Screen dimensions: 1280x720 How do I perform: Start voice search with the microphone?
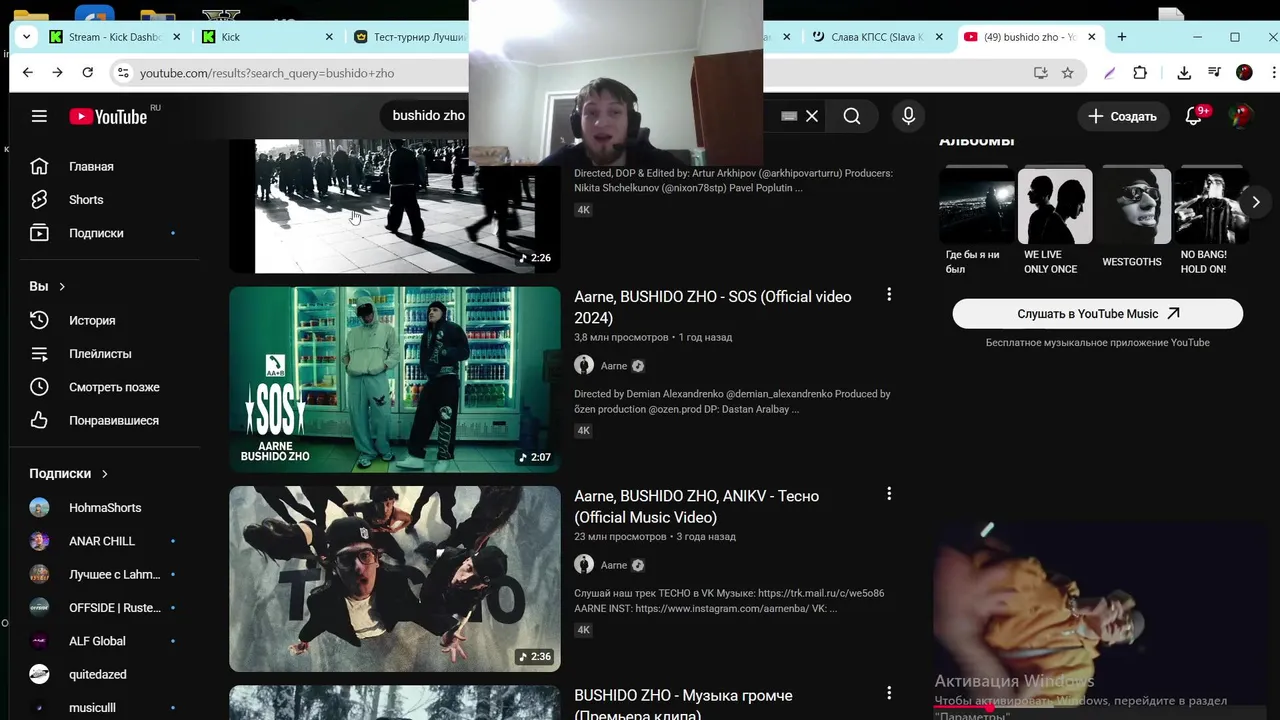908,116
